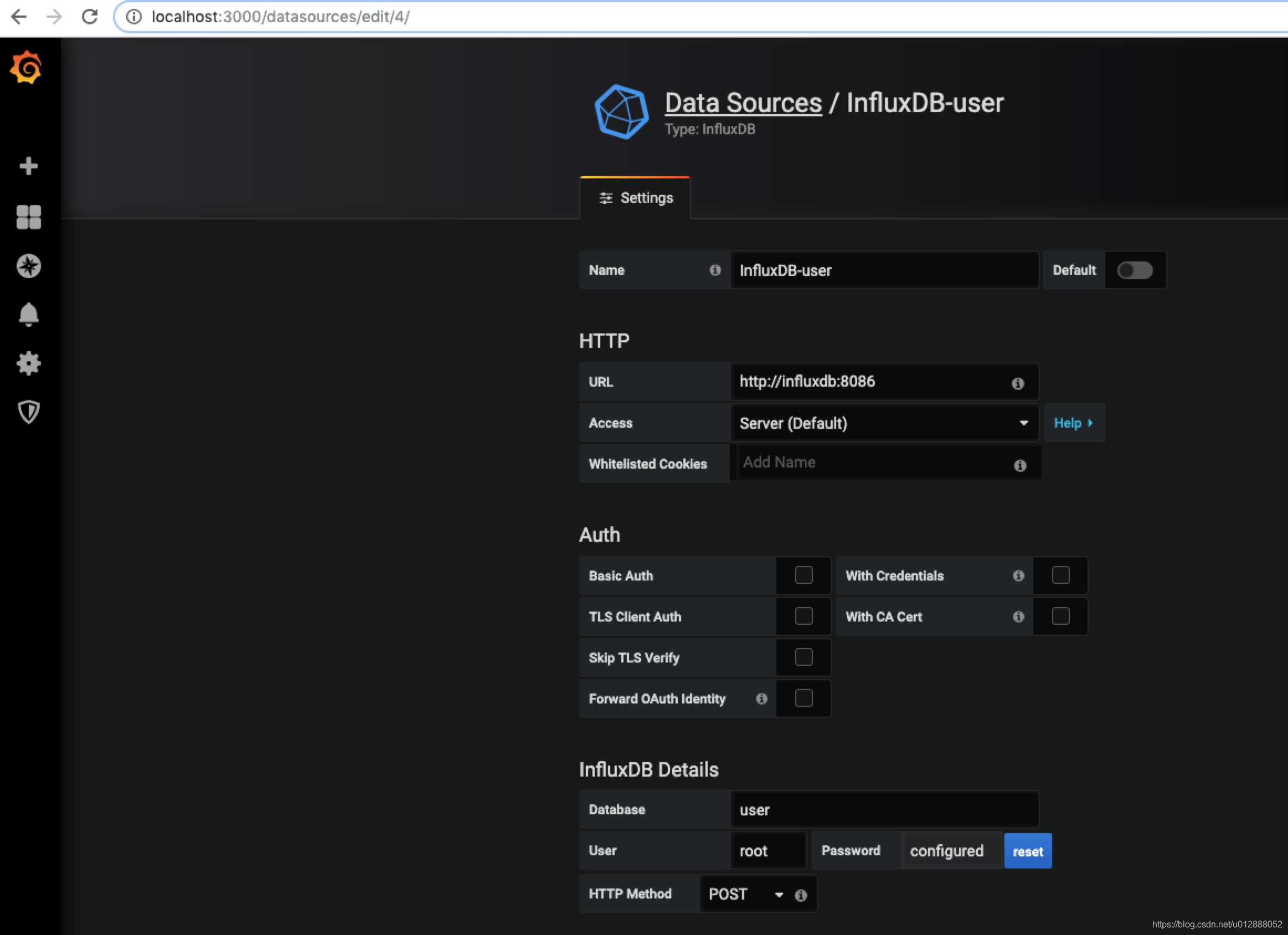Open the Explore compass icon in sidebar
Viewport: 1288px width, 935px height.
(28, 266)
